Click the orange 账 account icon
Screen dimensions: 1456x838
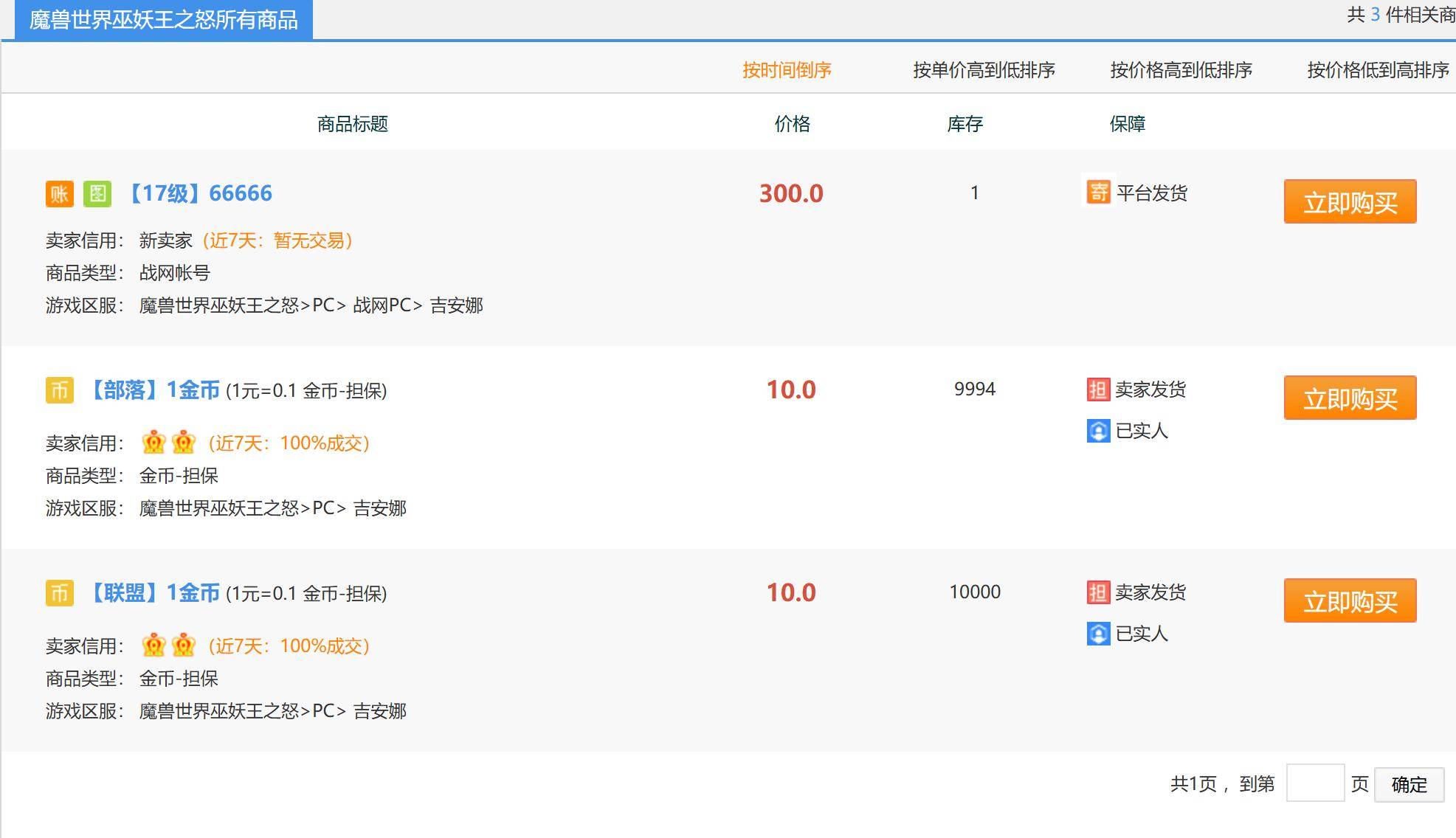tap(60, 194)
